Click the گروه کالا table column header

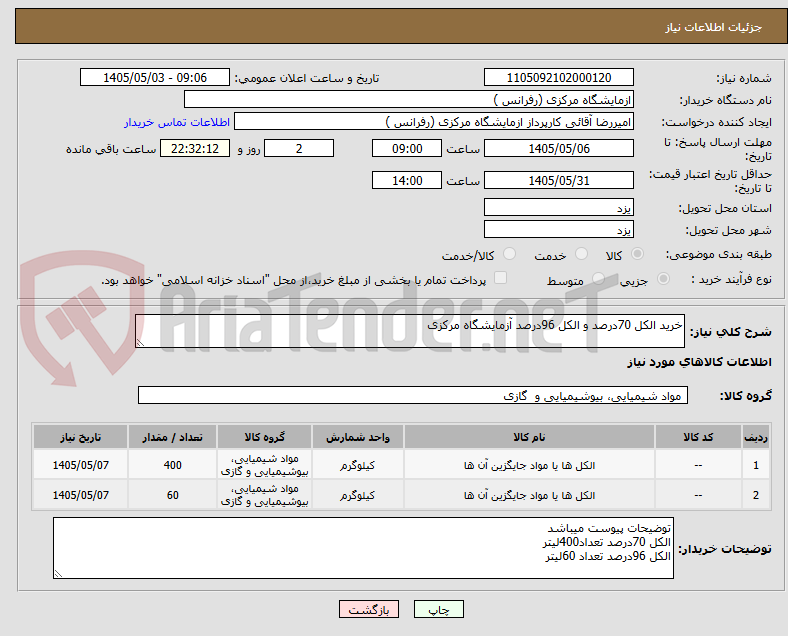264,437
